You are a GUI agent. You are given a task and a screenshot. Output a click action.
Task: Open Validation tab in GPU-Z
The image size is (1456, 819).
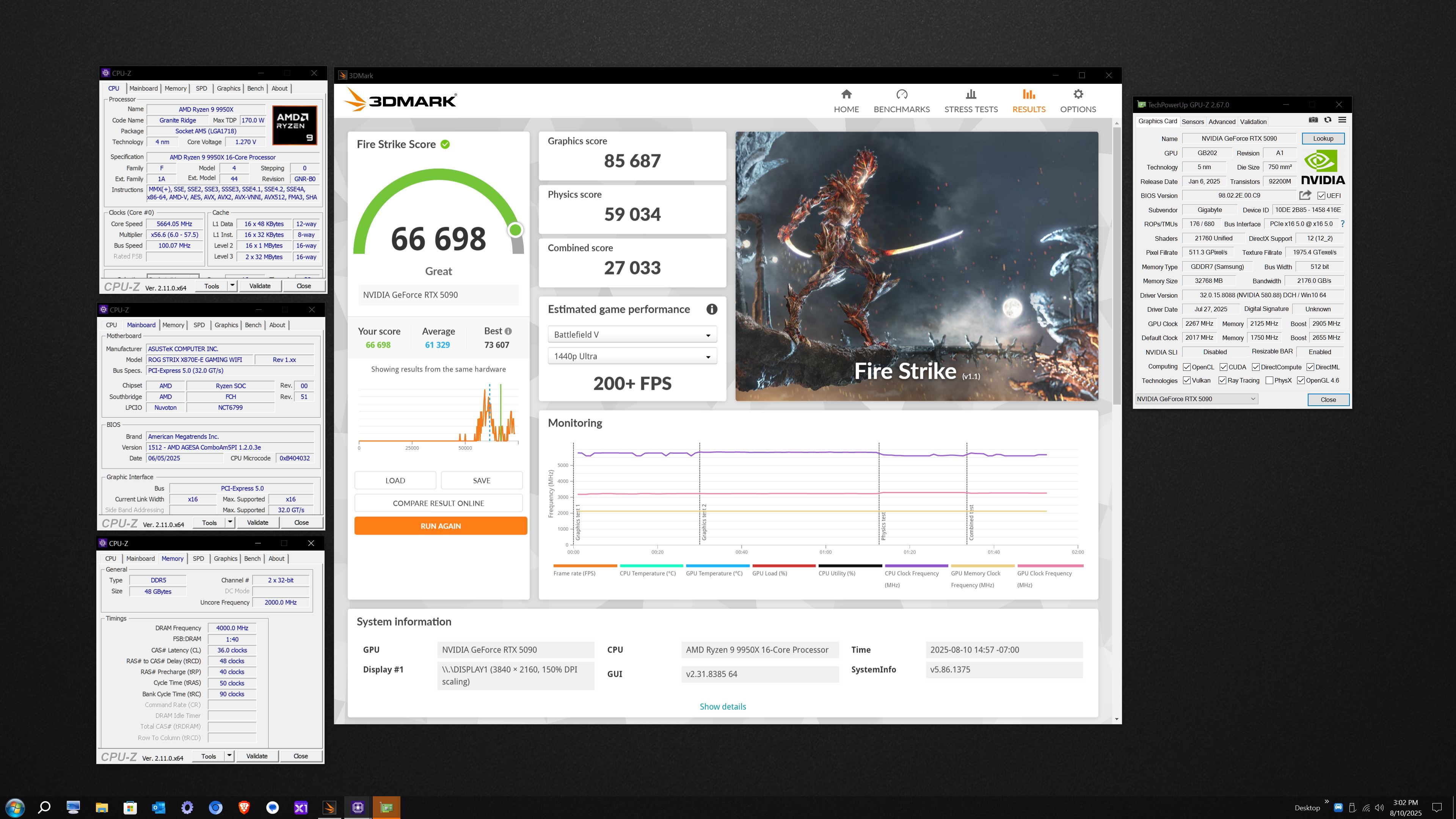coord(1253,121)
